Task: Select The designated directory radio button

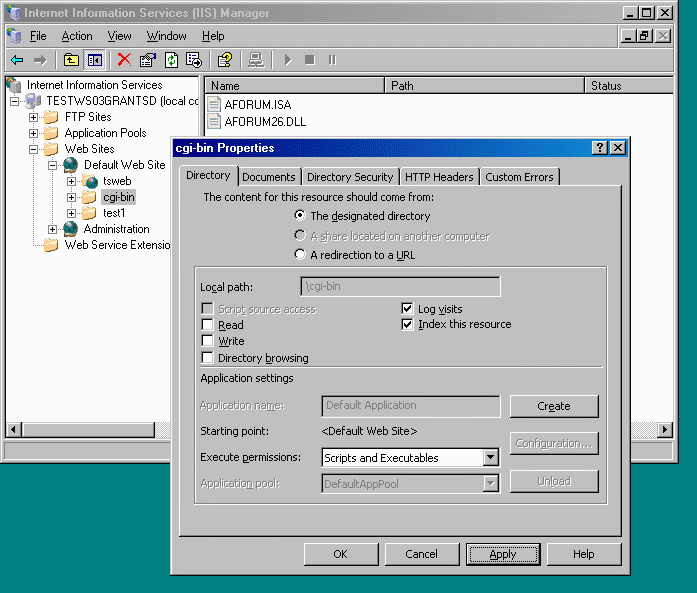Action: click(x=300, y=216)
